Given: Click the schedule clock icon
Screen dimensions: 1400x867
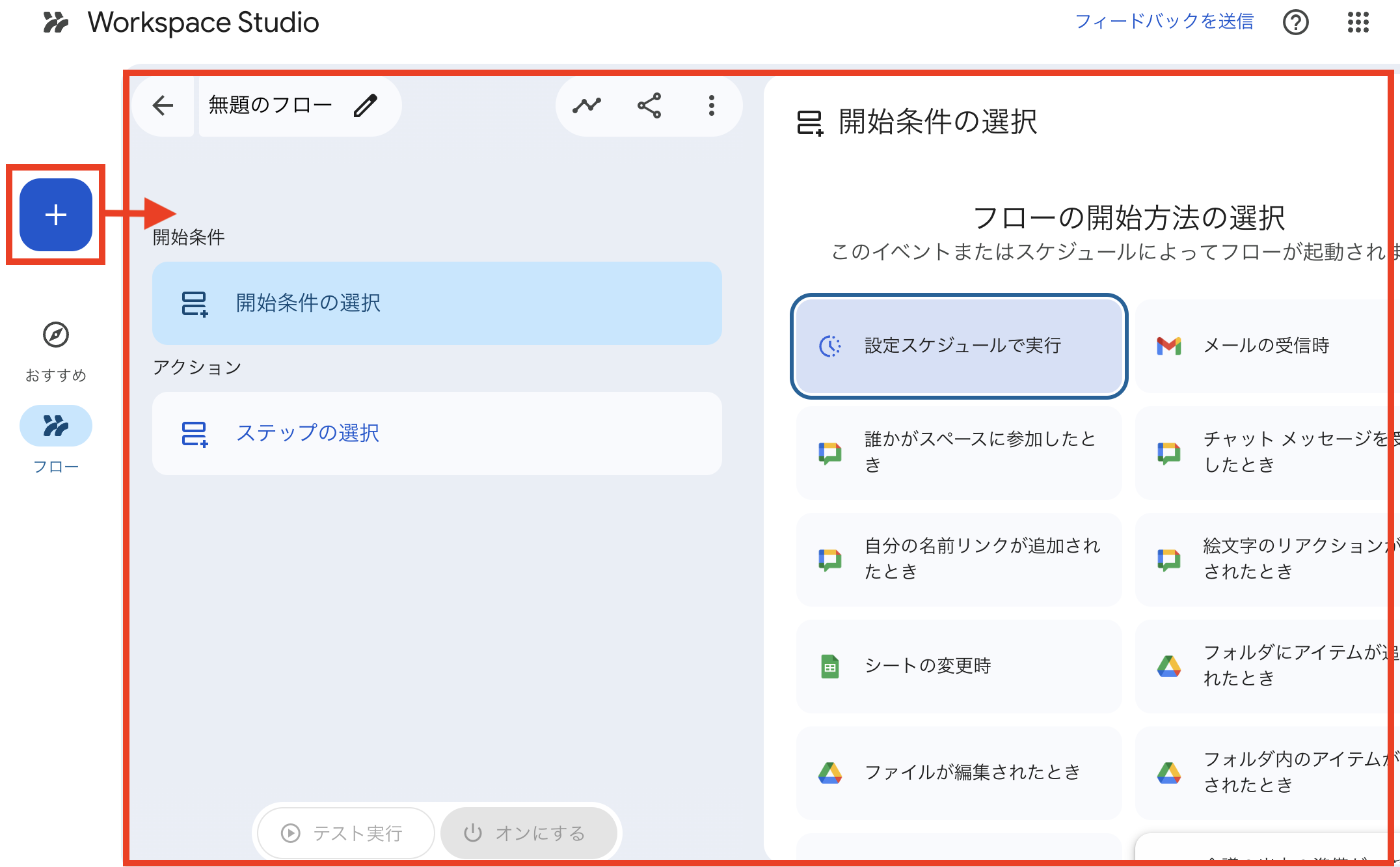Looking at the screenshot, I should (830, 346).
